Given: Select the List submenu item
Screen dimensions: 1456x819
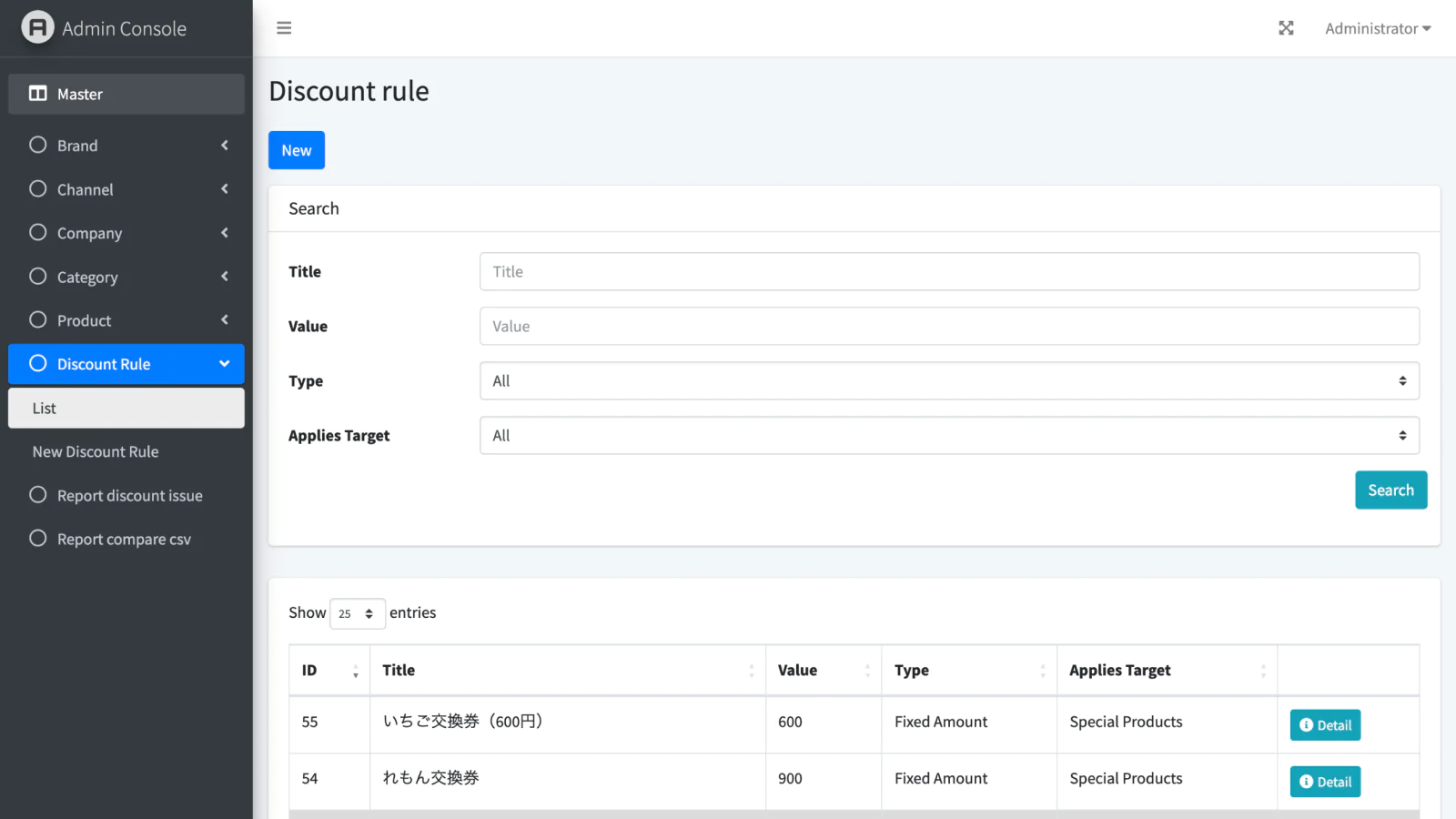Looking at the screenshot, I should click(x=126, y=408).
